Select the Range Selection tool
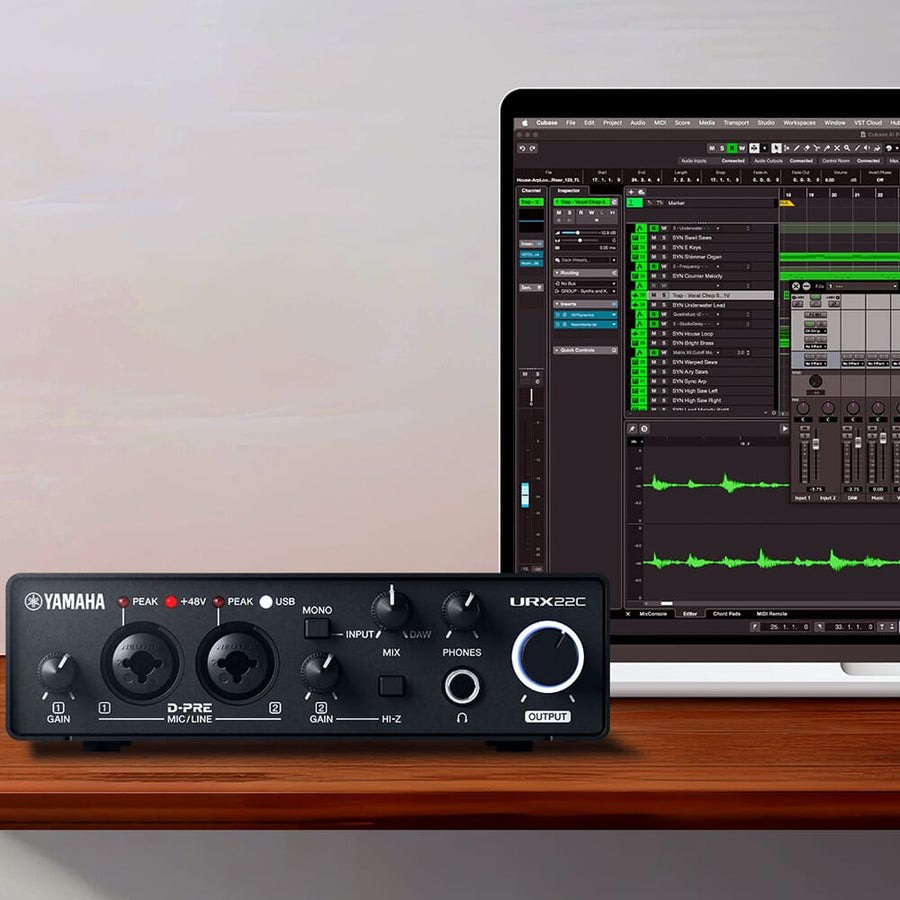Image resolution: width=900 pixels, height=900 pixels. [x=787, y=148]
